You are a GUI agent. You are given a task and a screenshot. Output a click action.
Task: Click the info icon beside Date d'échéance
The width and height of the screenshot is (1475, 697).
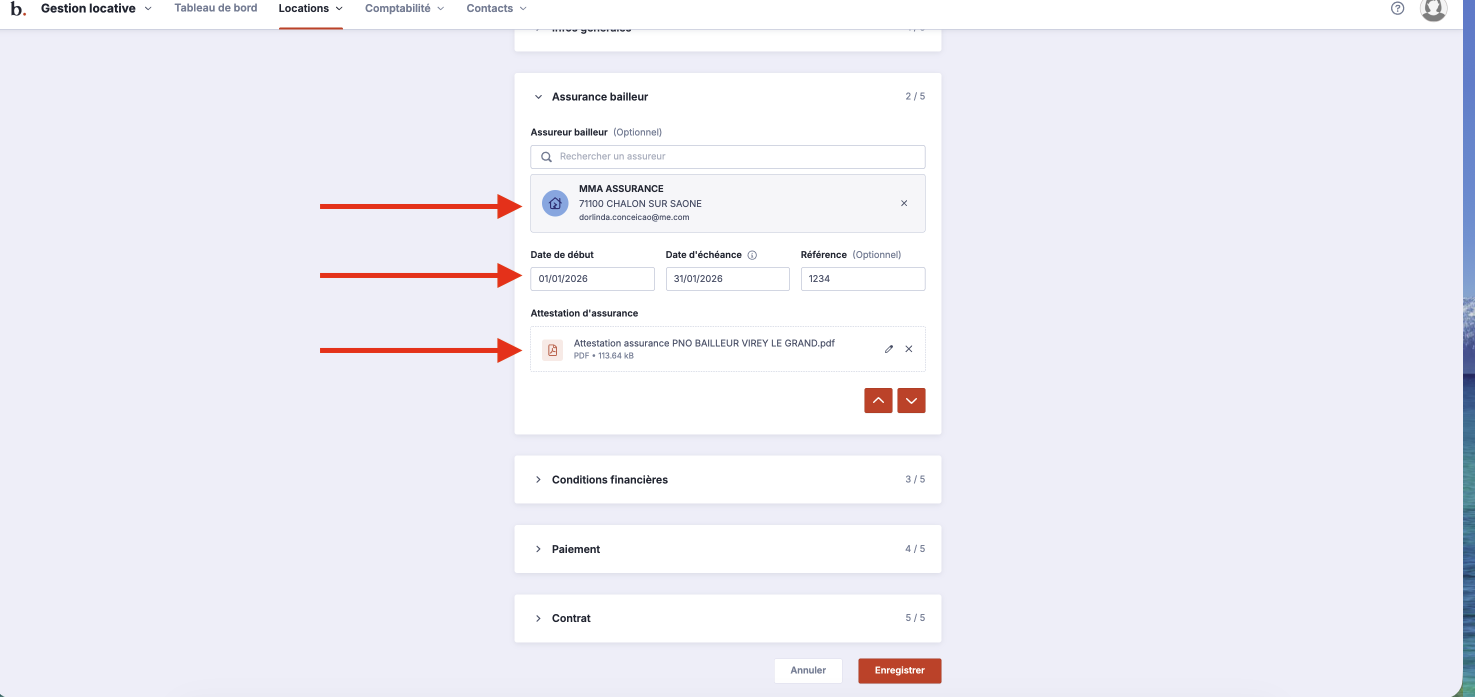pos(752,255)
